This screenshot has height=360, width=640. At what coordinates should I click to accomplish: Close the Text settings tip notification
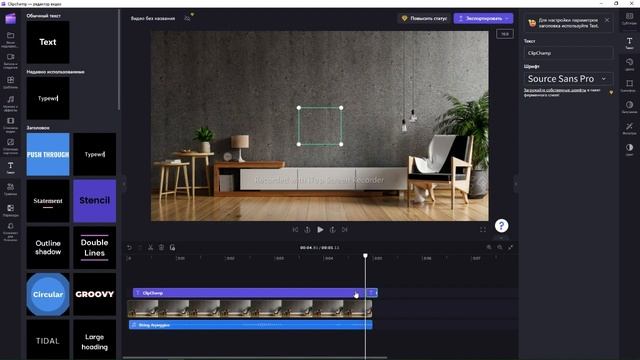coord(607,20)
